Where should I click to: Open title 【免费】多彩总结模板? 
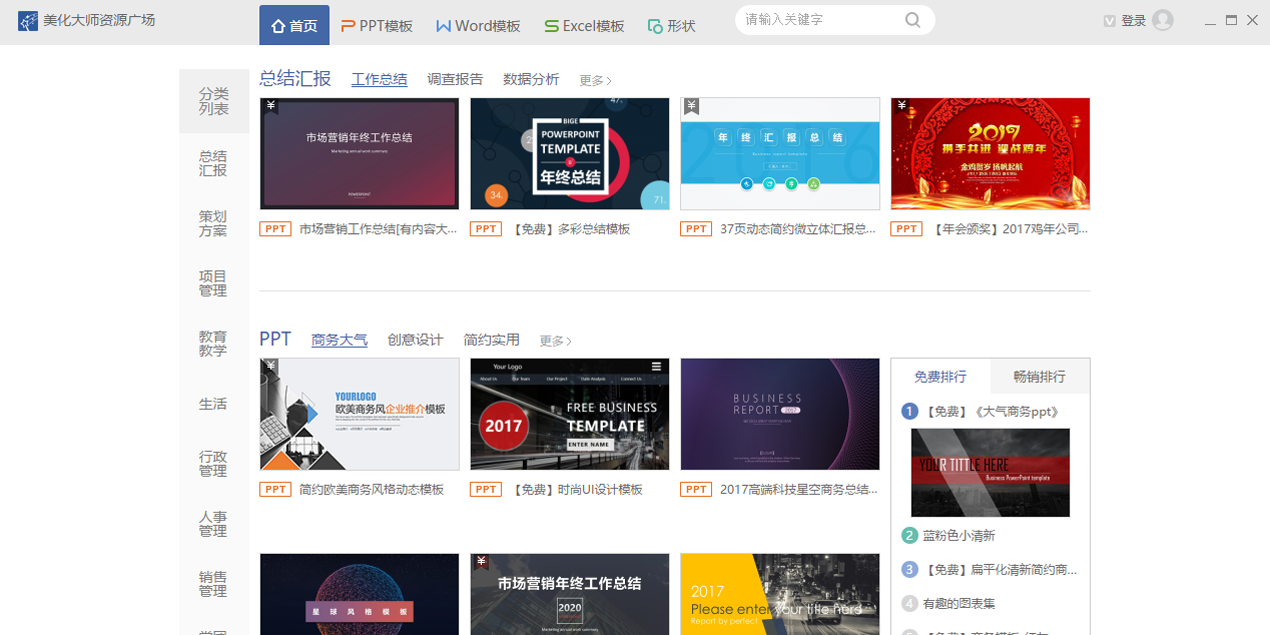click(570, 229)
